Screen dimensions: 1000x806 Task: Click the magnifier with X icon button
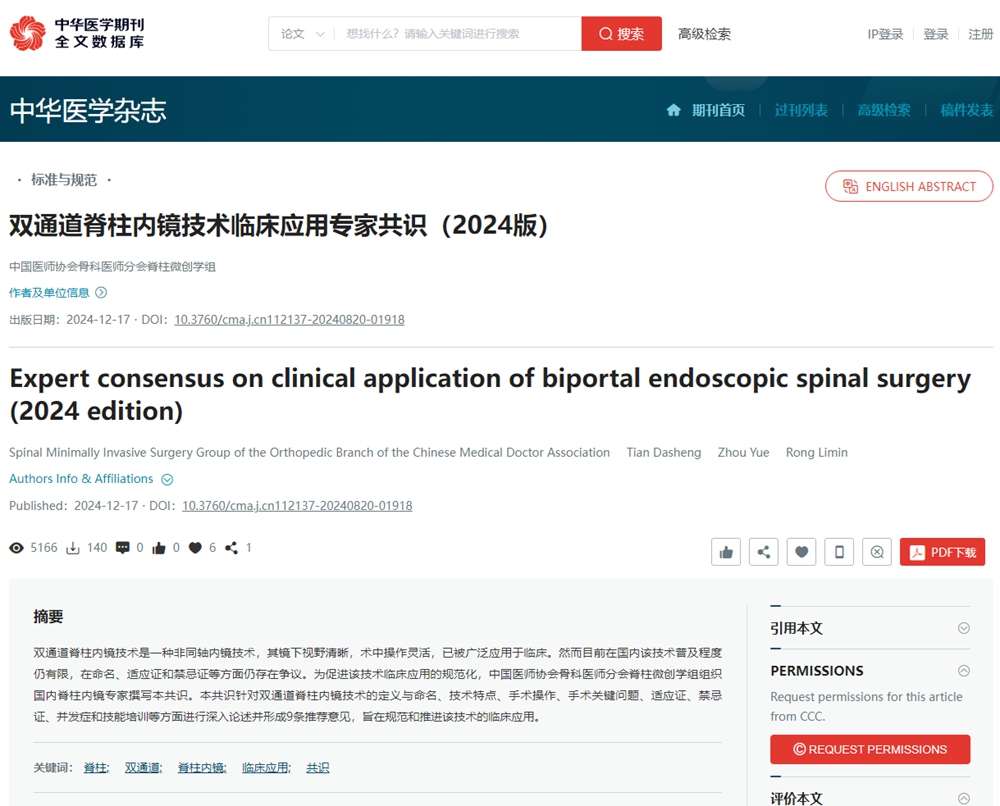click(x=877, y=552)
